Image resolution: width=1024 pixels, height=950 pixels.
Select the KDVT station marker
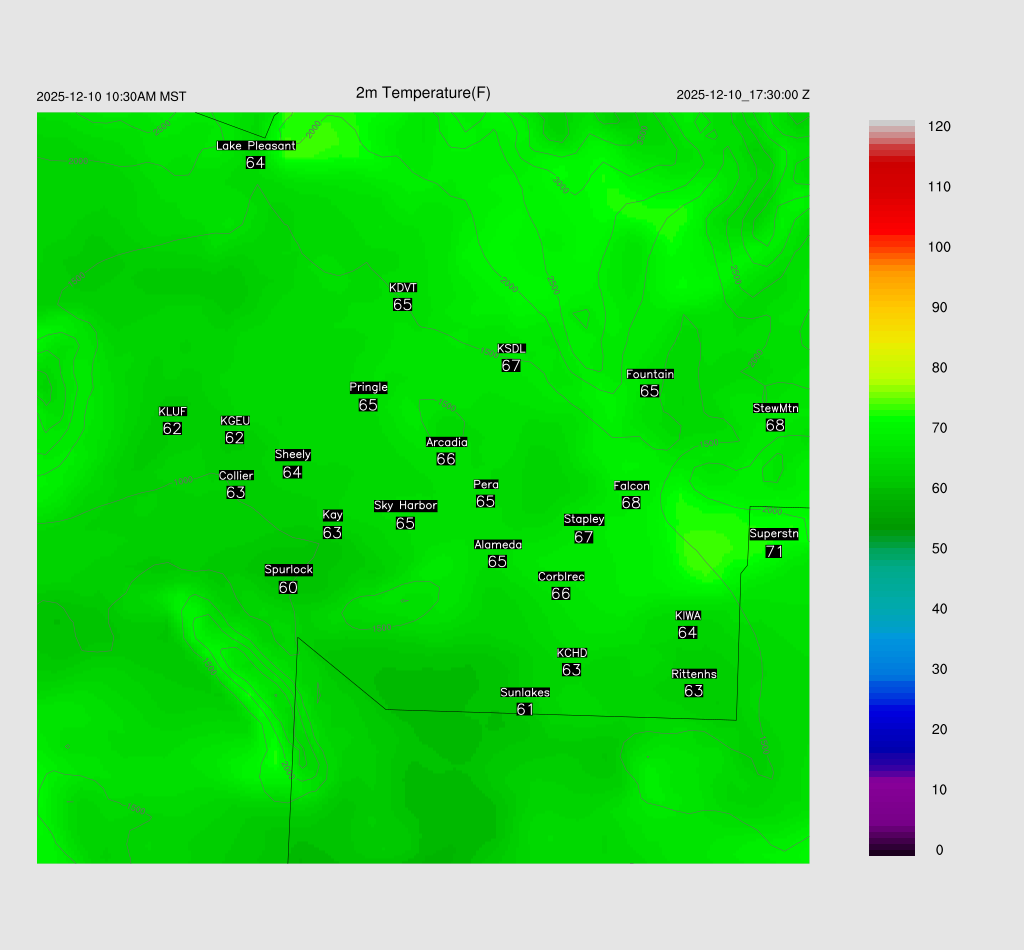point(403,297)
